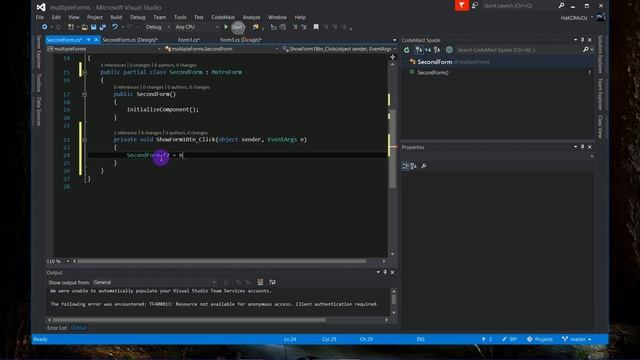
Task: Click the HaKDMoDz account name
Action: tap(574, 18)
